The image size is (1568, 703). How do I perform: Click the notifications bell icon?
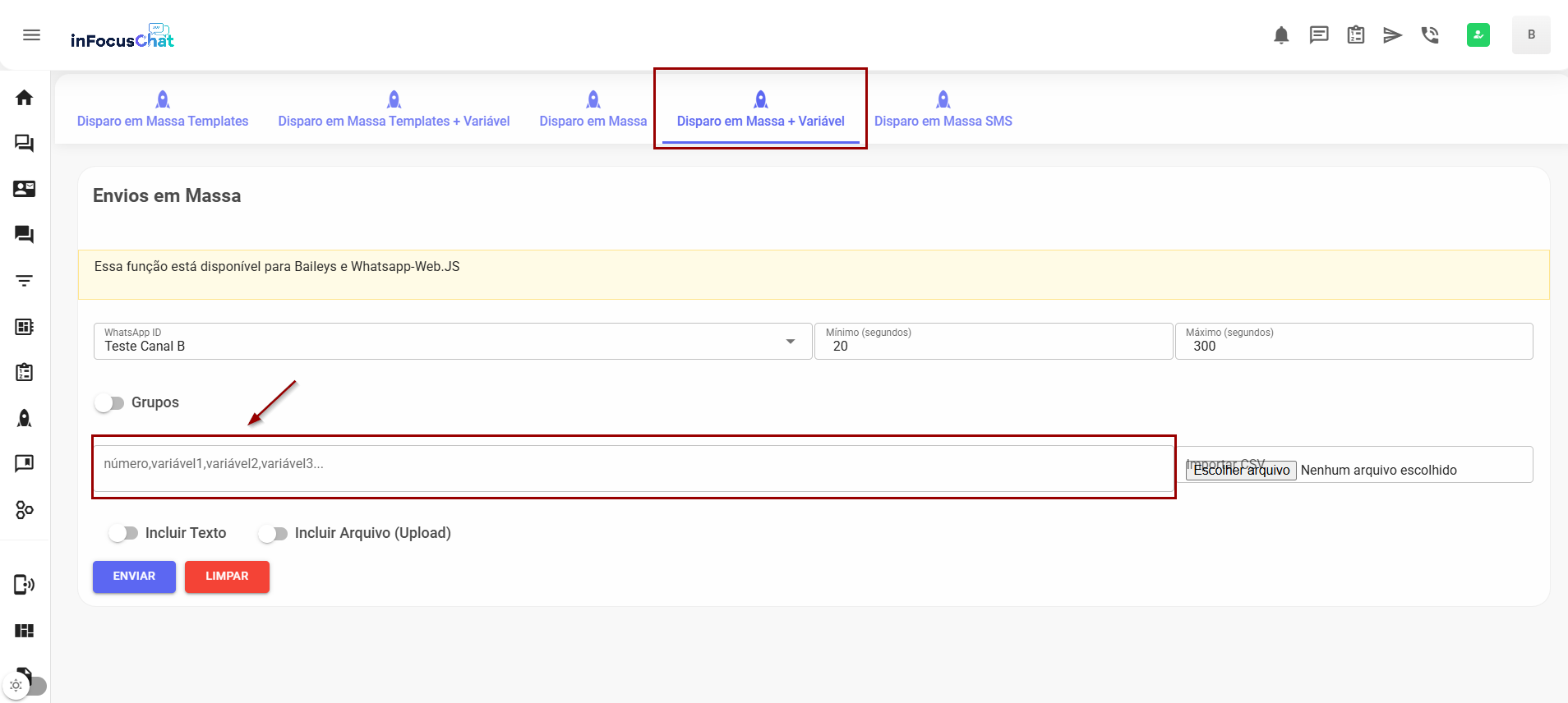point(1280,35)
